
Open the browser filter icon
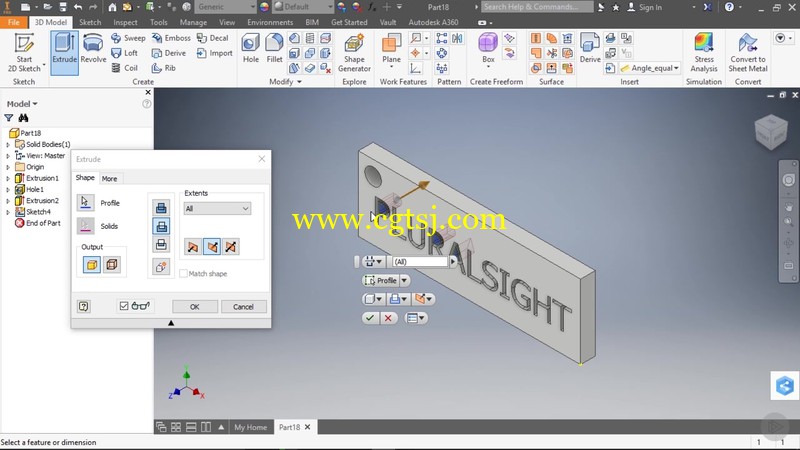(9, 118)
